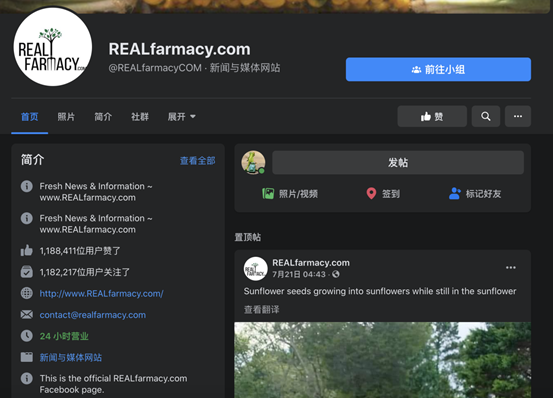
Task: Click the 简介 panel heading
Action: point(32,160)
